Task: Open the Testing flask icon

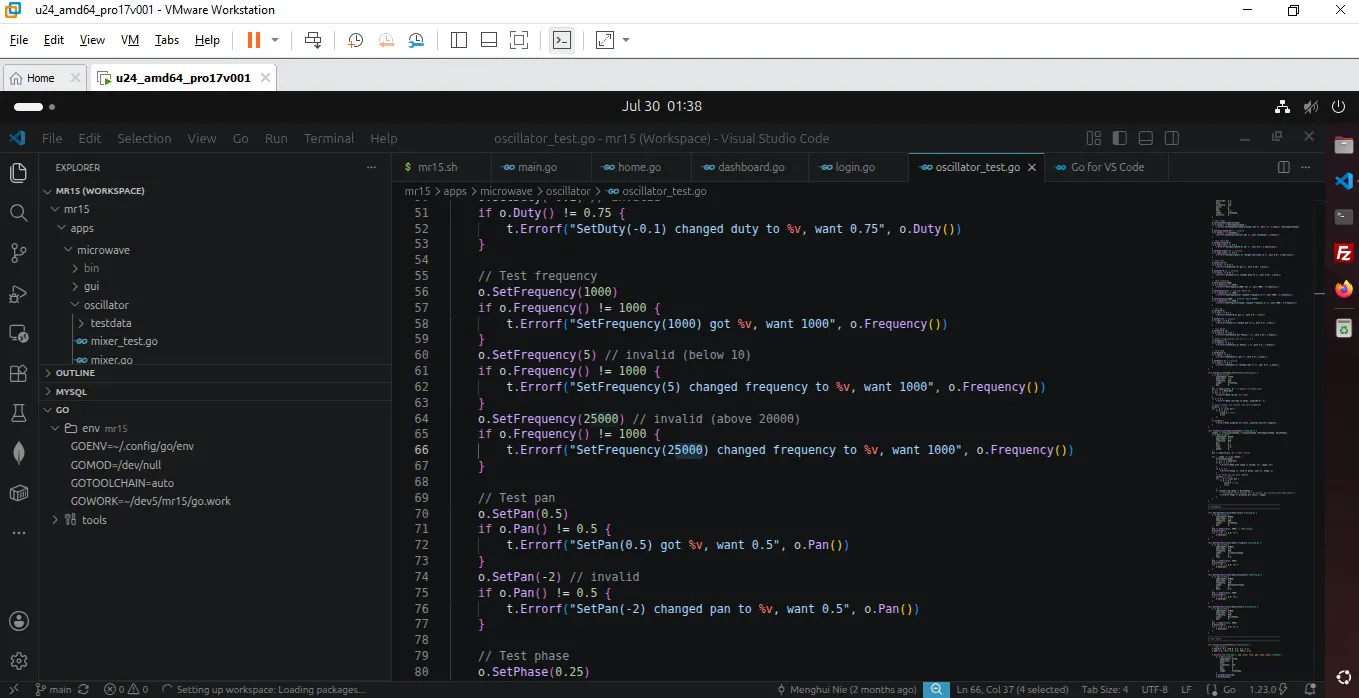Action: click(x=18, y=413)
